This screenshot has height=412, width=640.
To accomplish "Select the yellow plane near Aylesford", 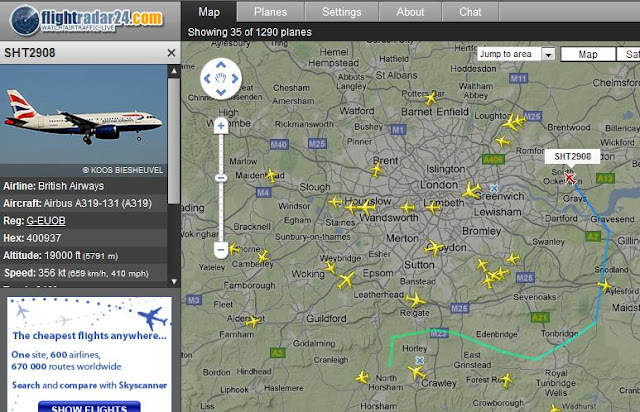I will tap(605, 285).
